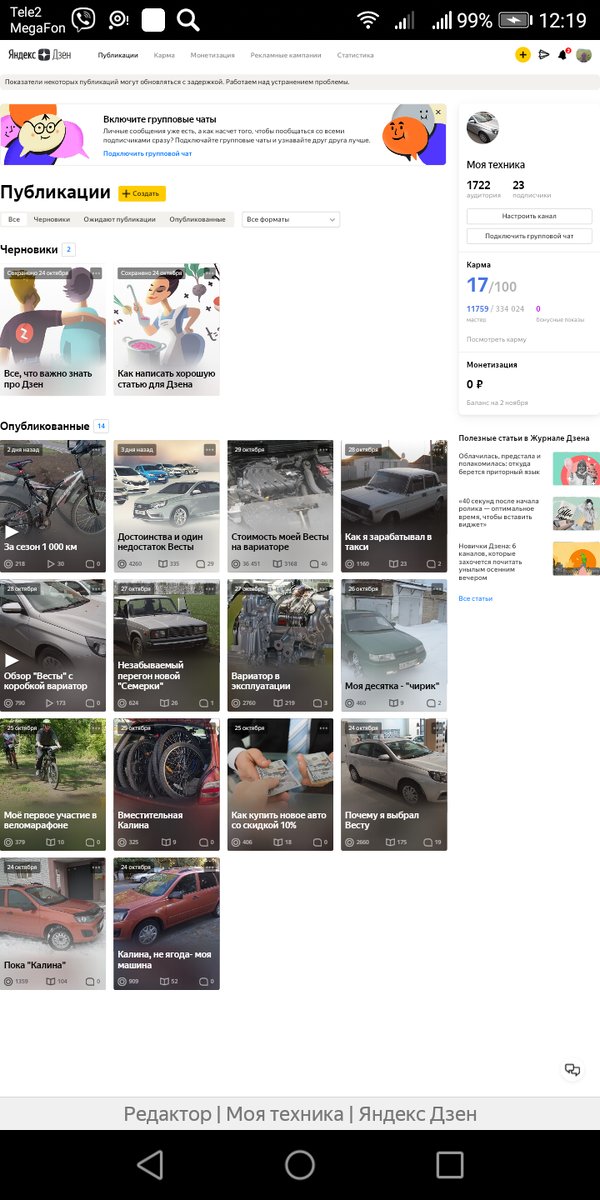Tap the Android back navigation button
The height and width of the screenshot is (1200, 600).
(150, 1164)
